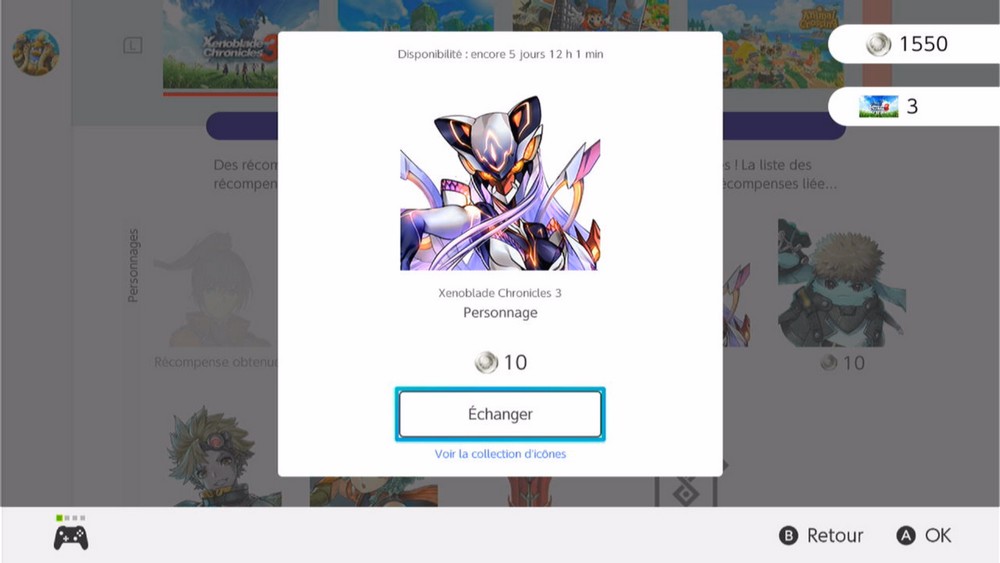The height and width of the screenshot is (563, 1000).
Task: Select the furry hooded character icon costing 10
Action: 842,284
